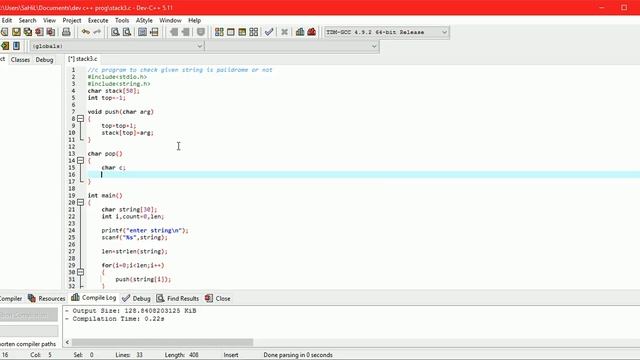Click the blue bookmark icon left of globals
This screenshot has width=640, height=360.
16,46
